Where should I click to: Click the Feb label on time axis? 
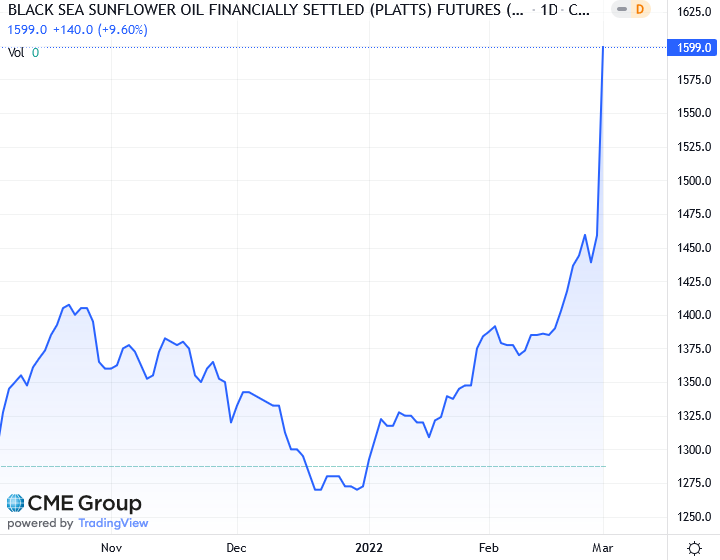pyautogui.click(x=489, y=547)
